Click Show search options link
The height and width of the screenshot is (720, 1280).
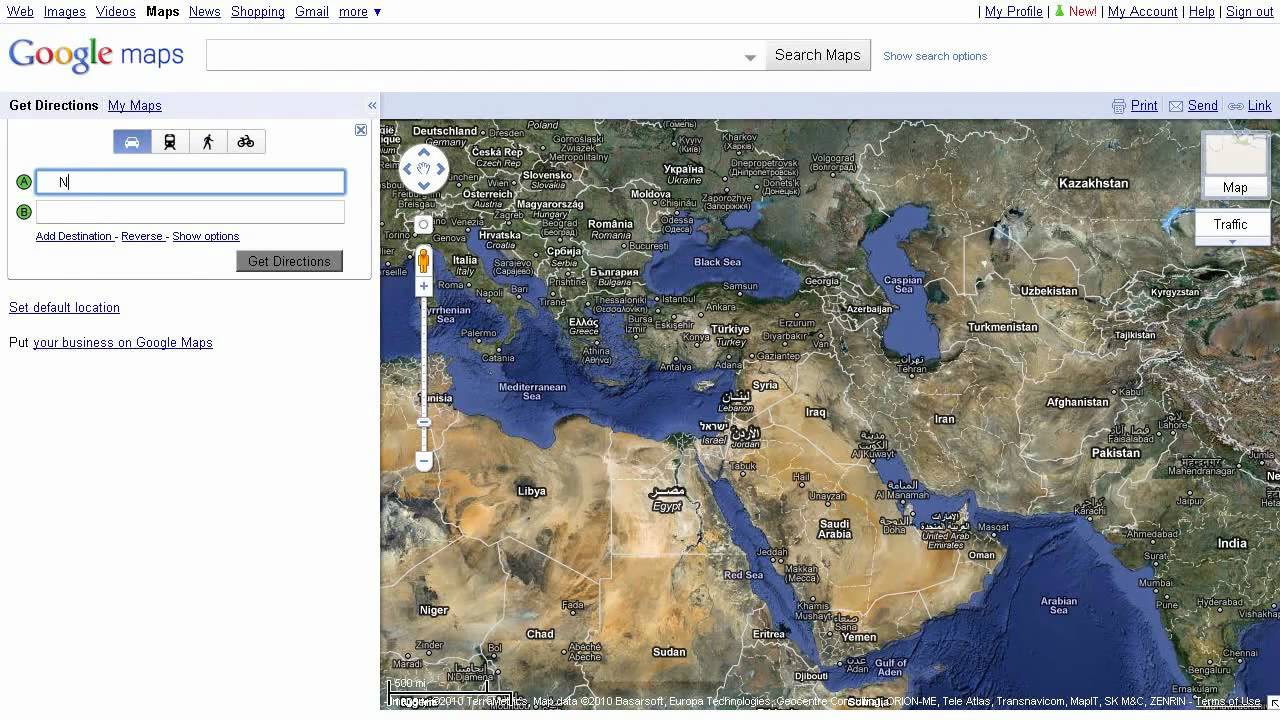pos(935,56)
